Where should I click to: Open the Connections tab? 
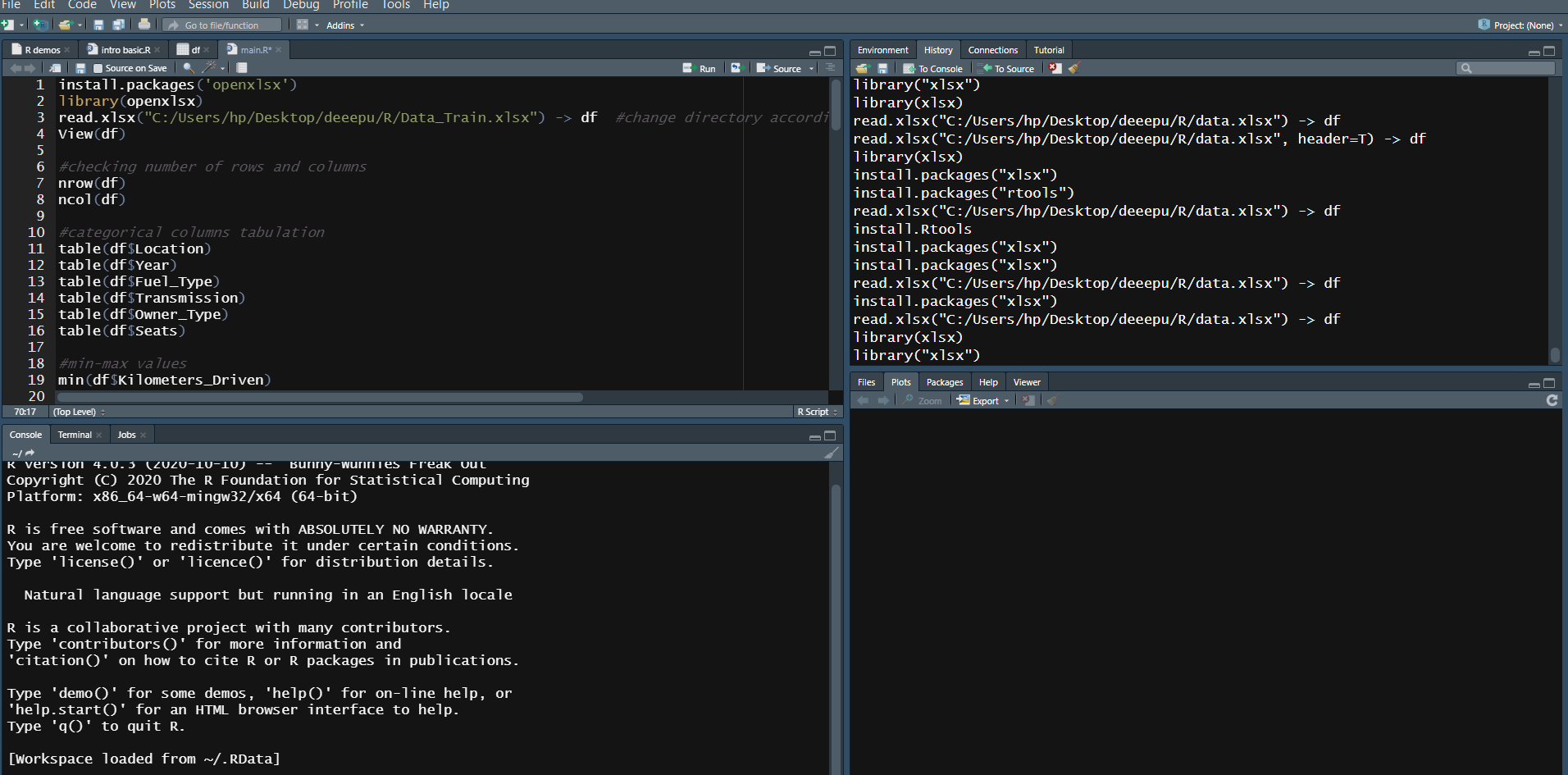click(992, 50)
